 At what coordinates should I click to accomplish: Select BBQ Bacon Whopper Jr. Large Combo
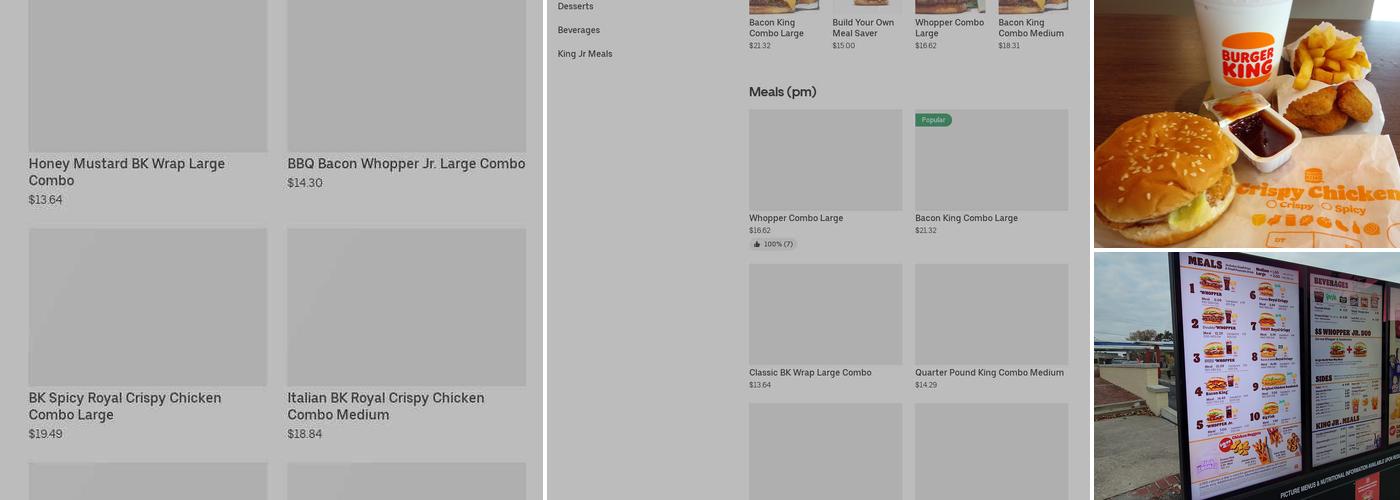[x=406, y=164]
